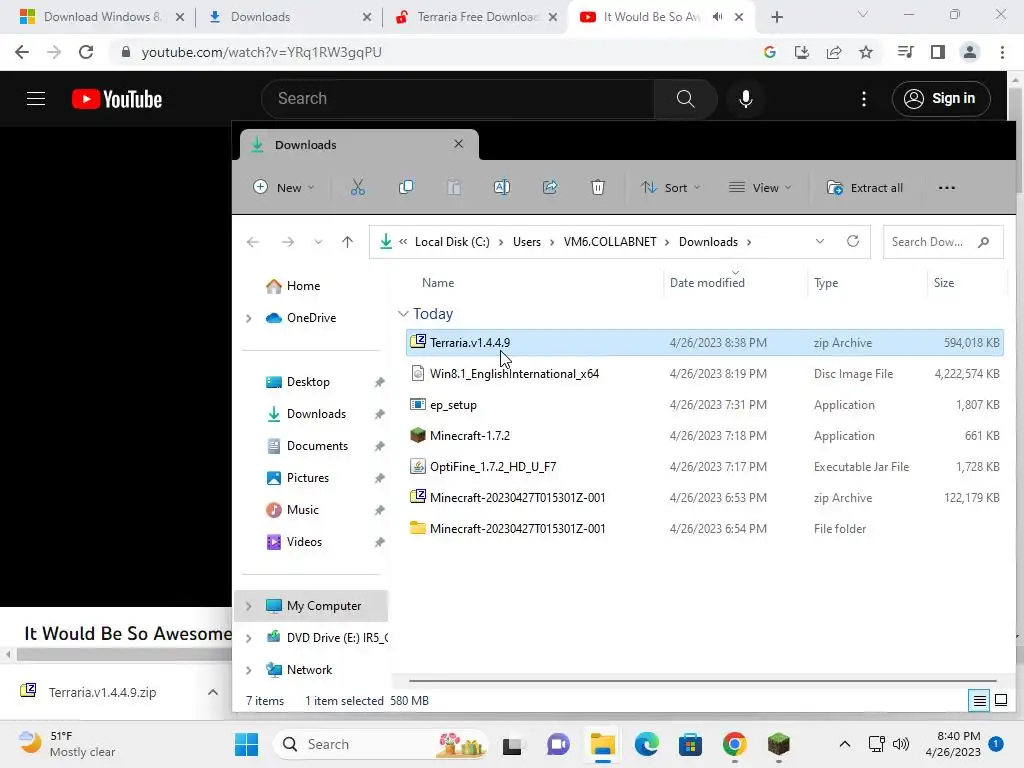Collapse the Today group chevron

[x=403, y=314]
